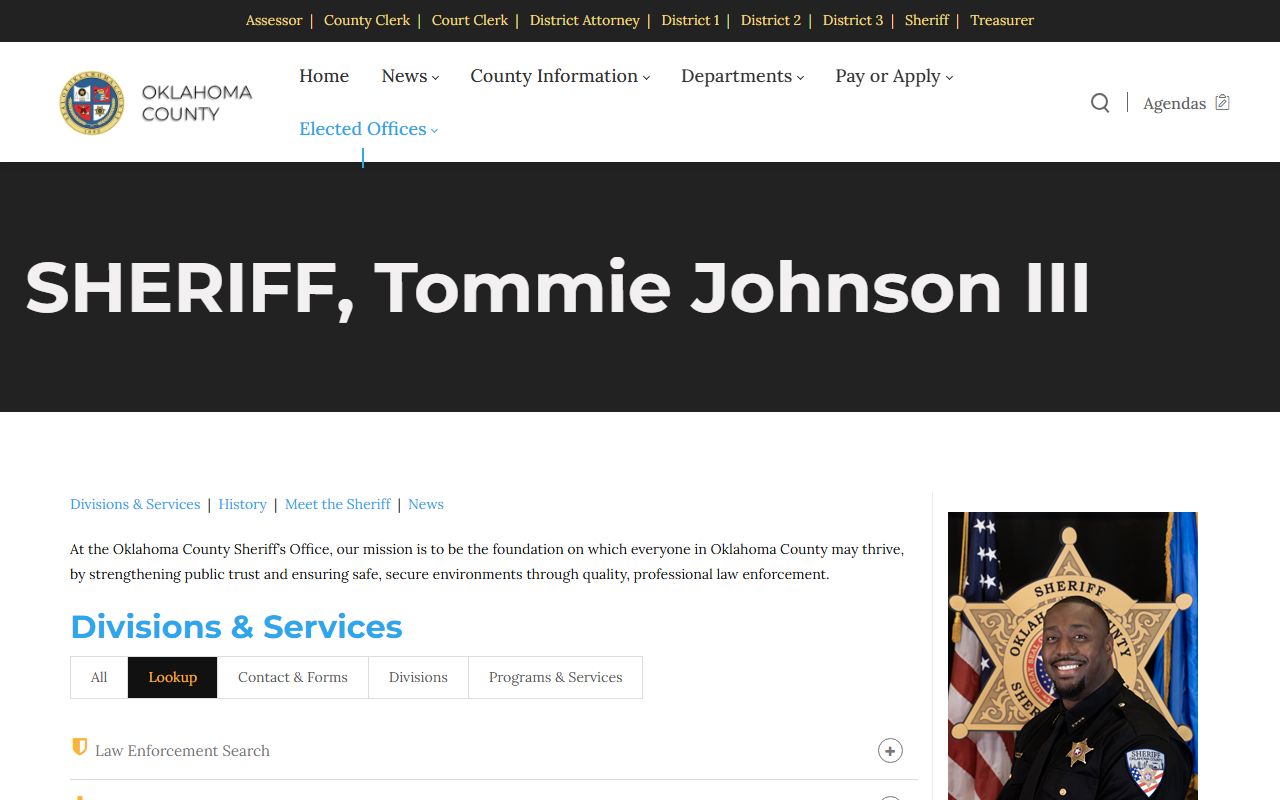Click the Sheriff portrait photo

click(1073, 656)
